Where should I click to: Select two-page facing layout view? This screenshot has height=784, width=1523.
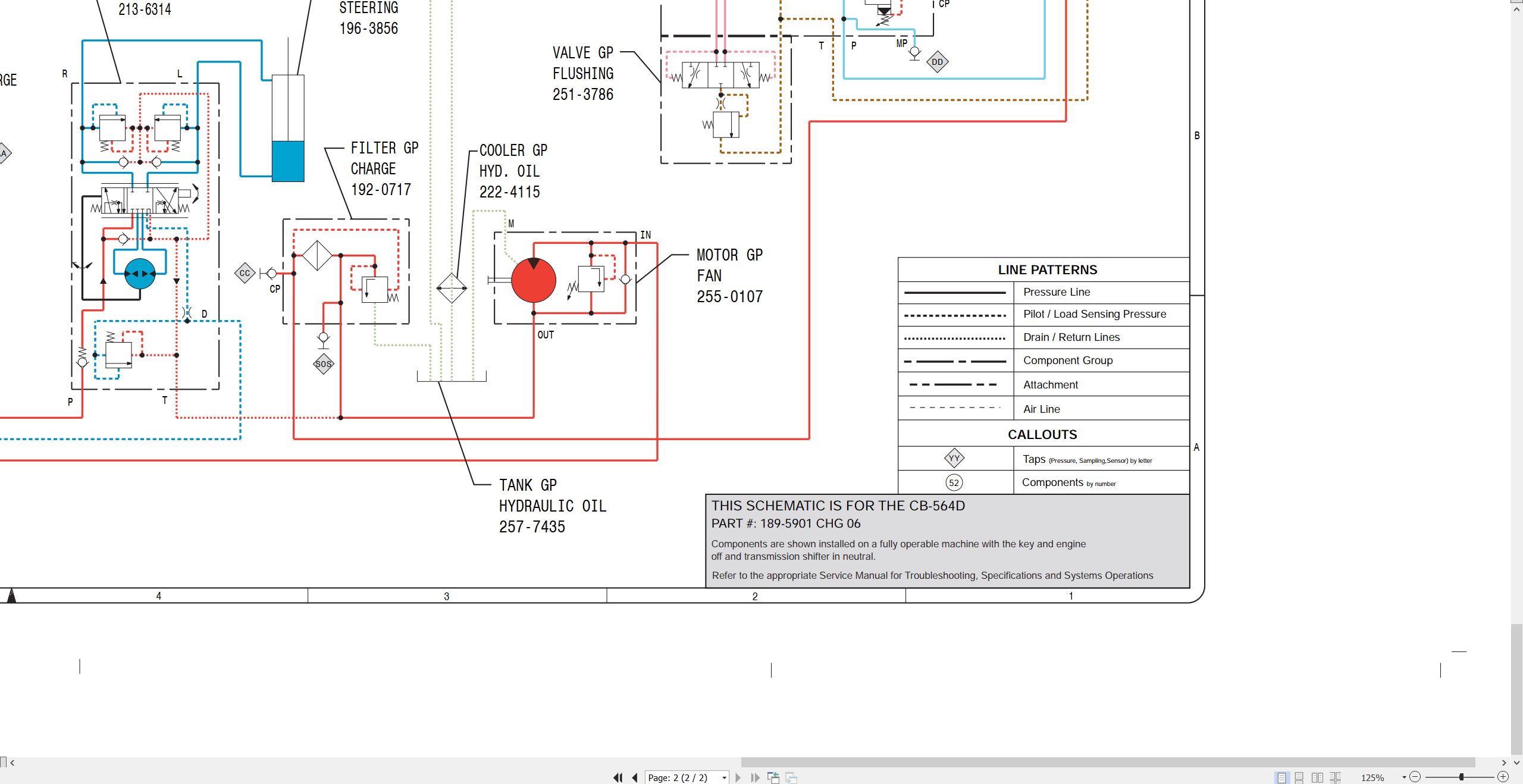coord(1318,777)
